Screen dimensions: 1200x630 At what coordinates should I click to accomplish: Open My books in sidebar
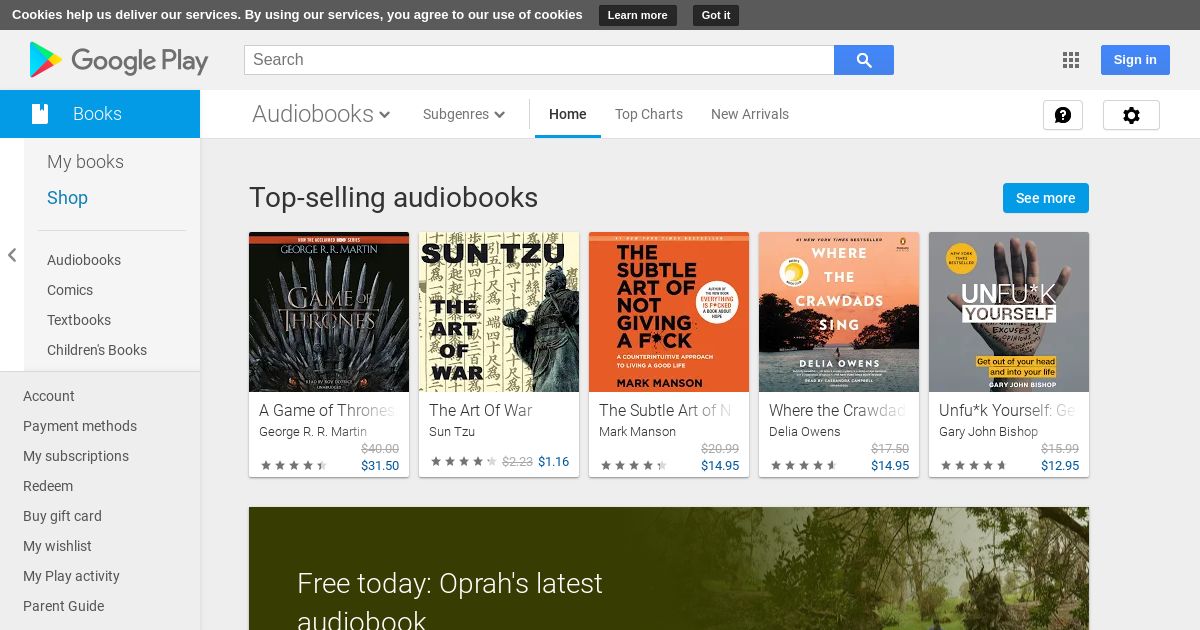pyautogui.click(x=85, y=162)
